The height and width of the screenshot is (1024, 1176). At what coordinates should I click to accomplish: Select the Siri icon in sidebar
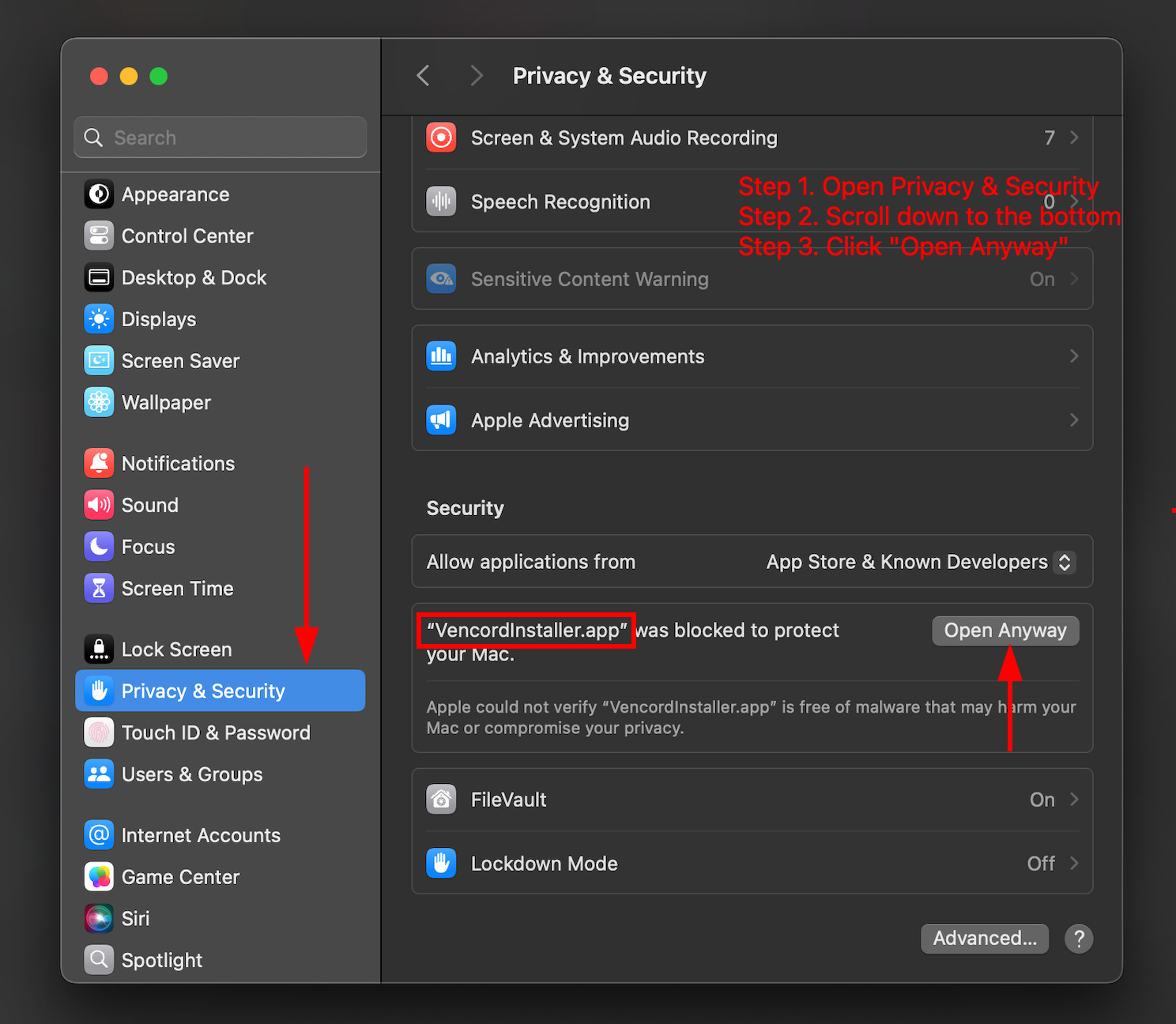click(x=99, y=918)
